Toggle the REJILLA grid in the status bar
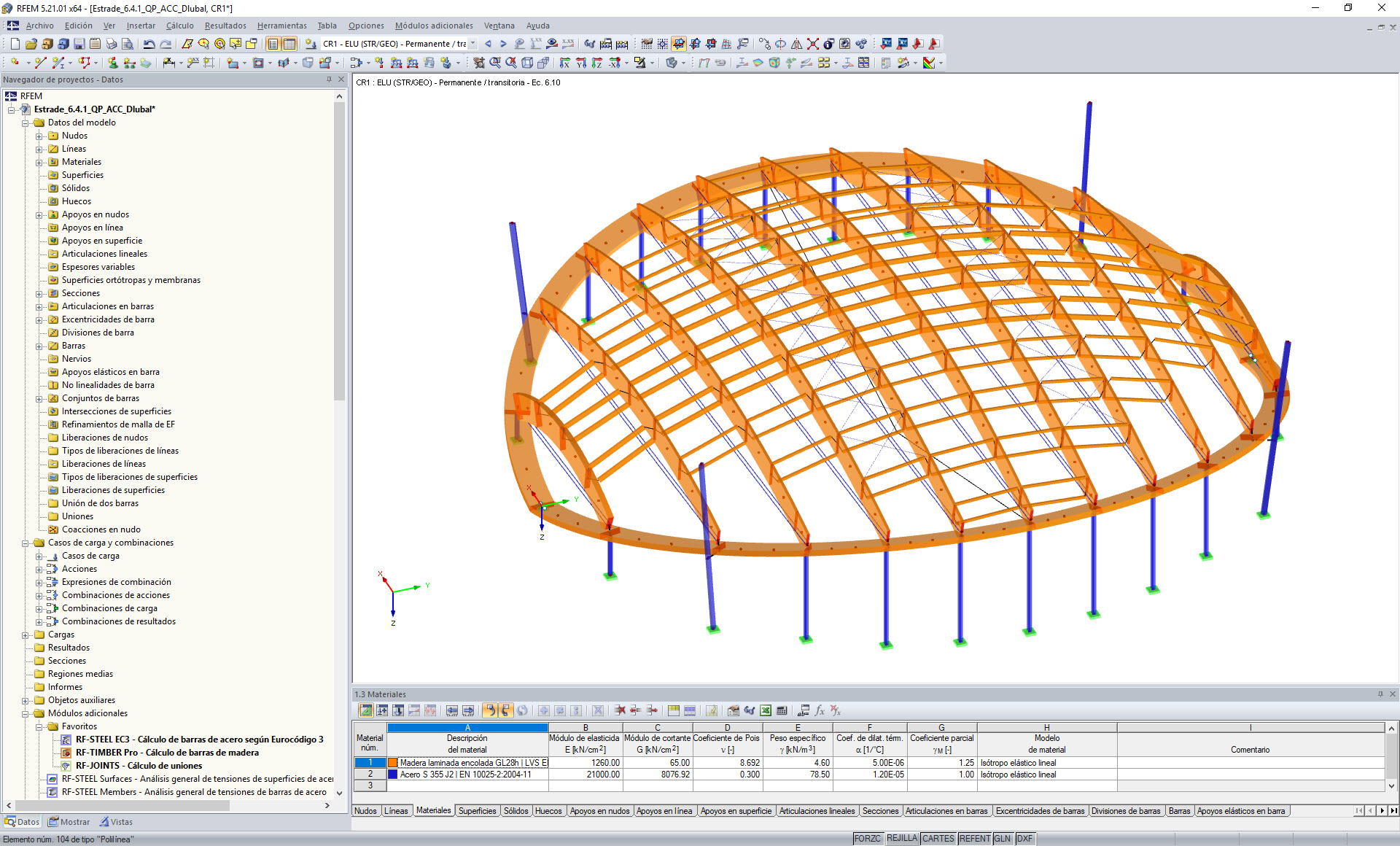The width and height of the screenshot is (1400, 846). [x=901, y=838]
